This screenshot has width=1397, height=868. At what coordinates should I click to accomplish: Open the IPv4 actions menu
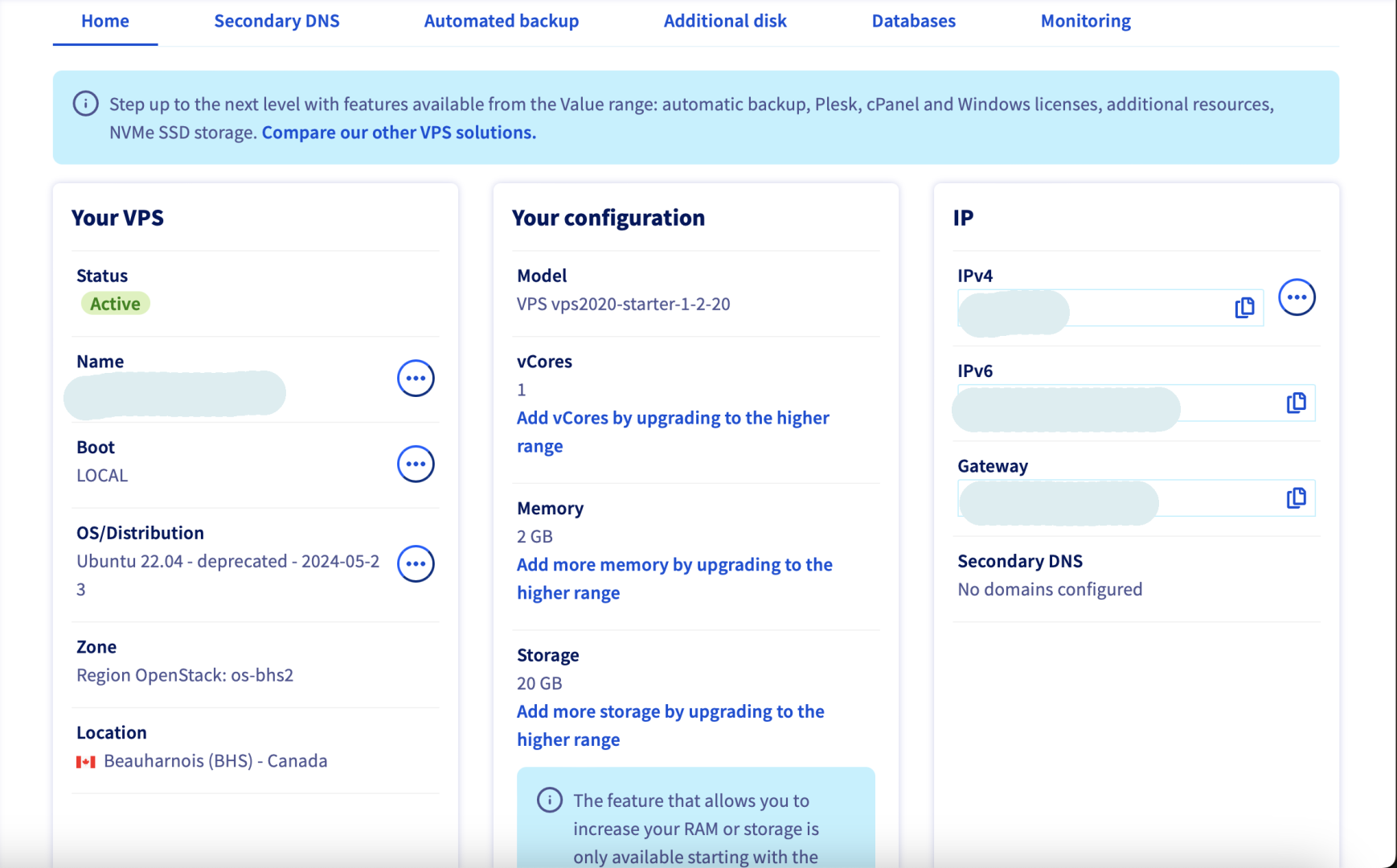click(x=1297, y=297)
